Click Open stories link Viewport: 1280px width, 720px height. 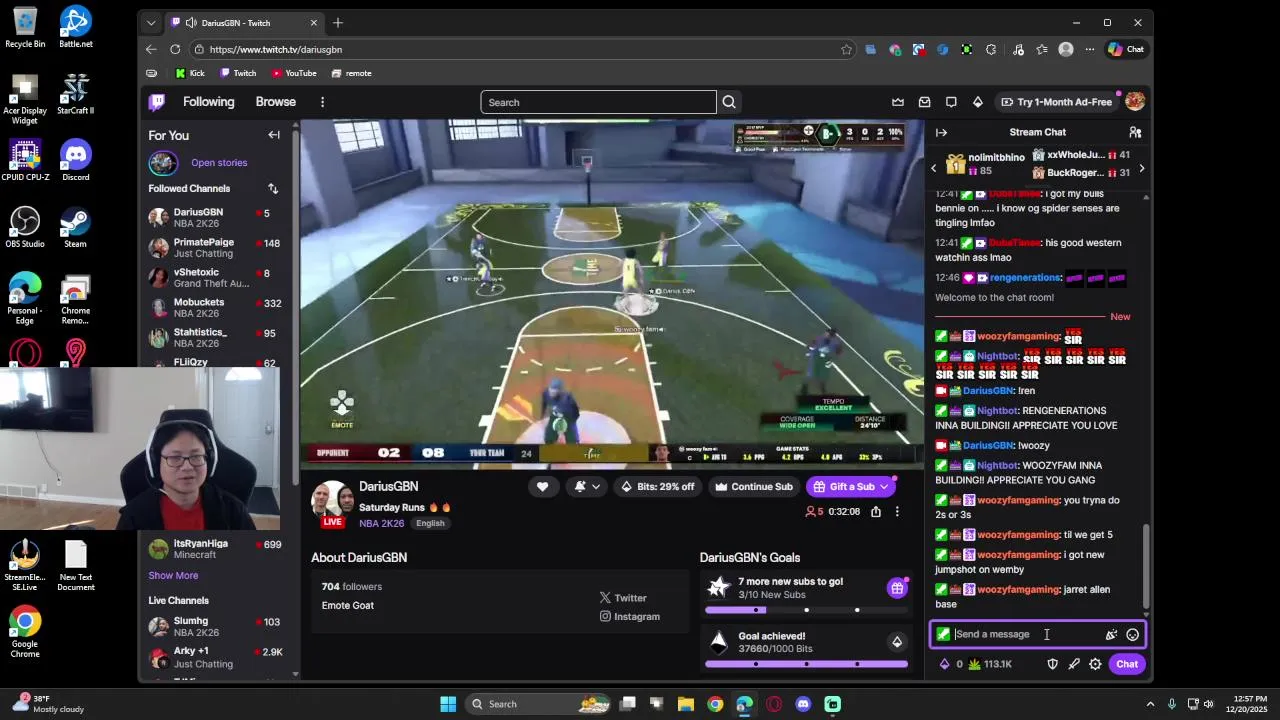(219, 163)
